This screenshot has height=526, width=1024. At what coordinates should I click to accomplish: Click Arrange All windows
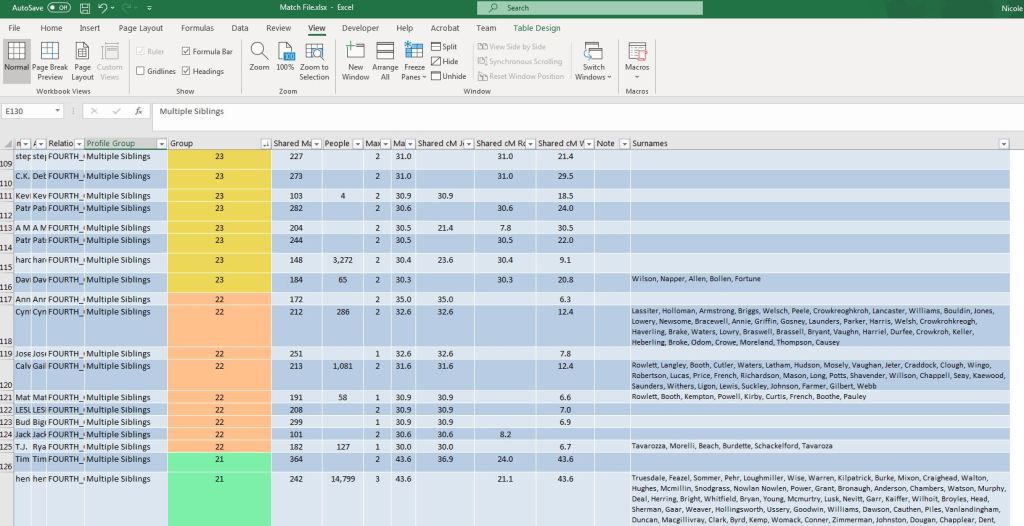coord(385,61)
